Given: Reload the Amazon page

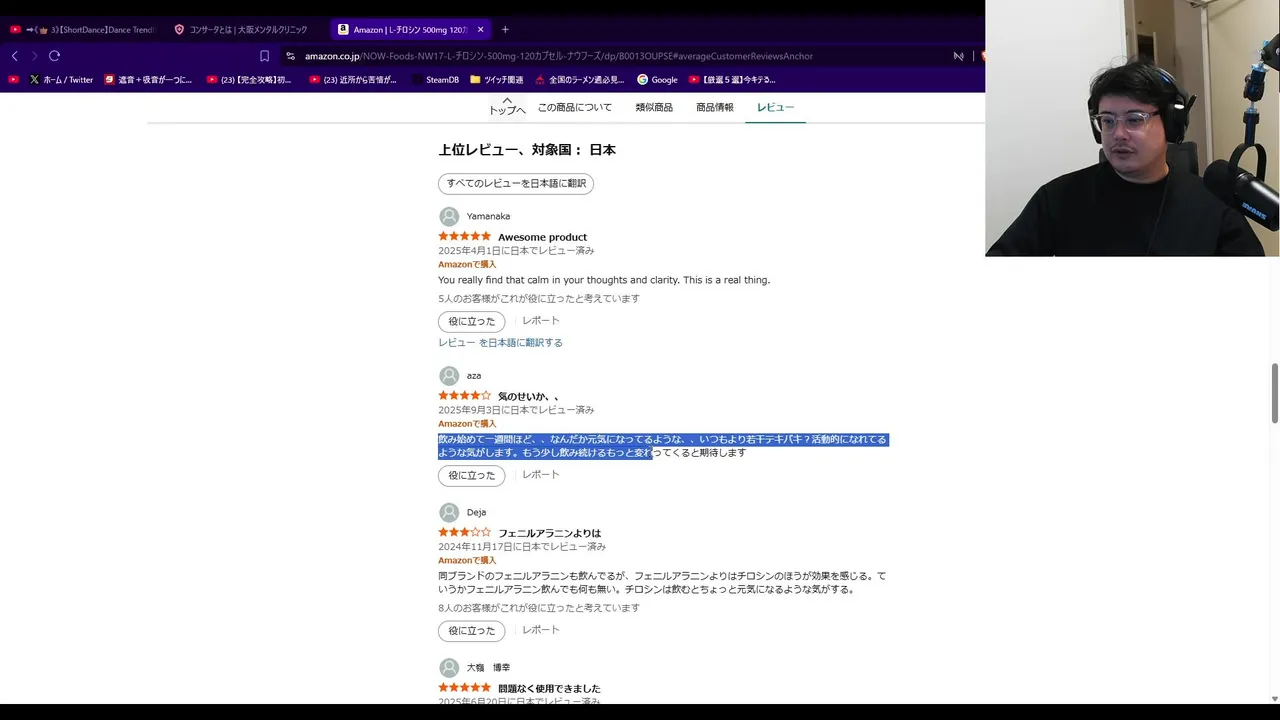Looking at the screenshot, I should tap(54, 56).
